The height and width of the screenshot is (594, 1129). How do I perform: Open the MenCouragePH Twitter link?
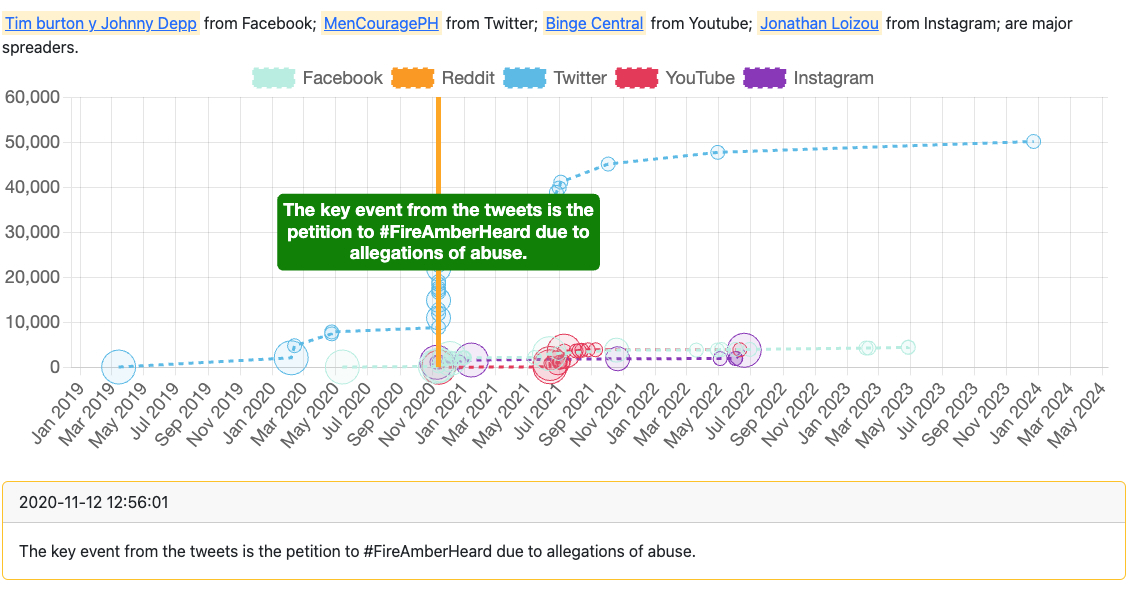pyautogui.click(x=381, y=23)
